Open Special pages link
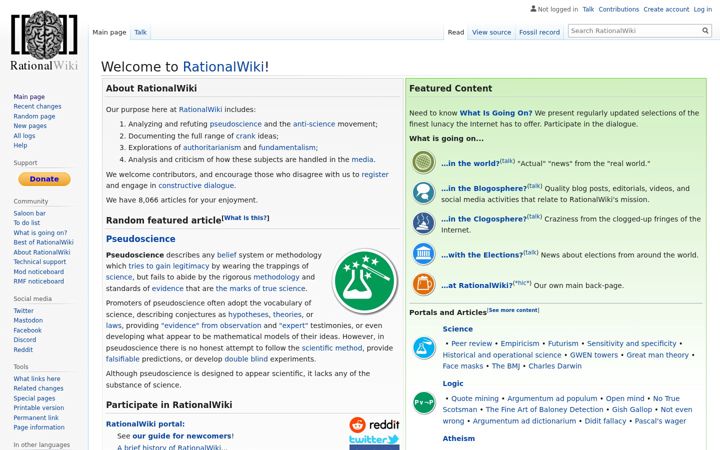 click(x=34, y=398)
